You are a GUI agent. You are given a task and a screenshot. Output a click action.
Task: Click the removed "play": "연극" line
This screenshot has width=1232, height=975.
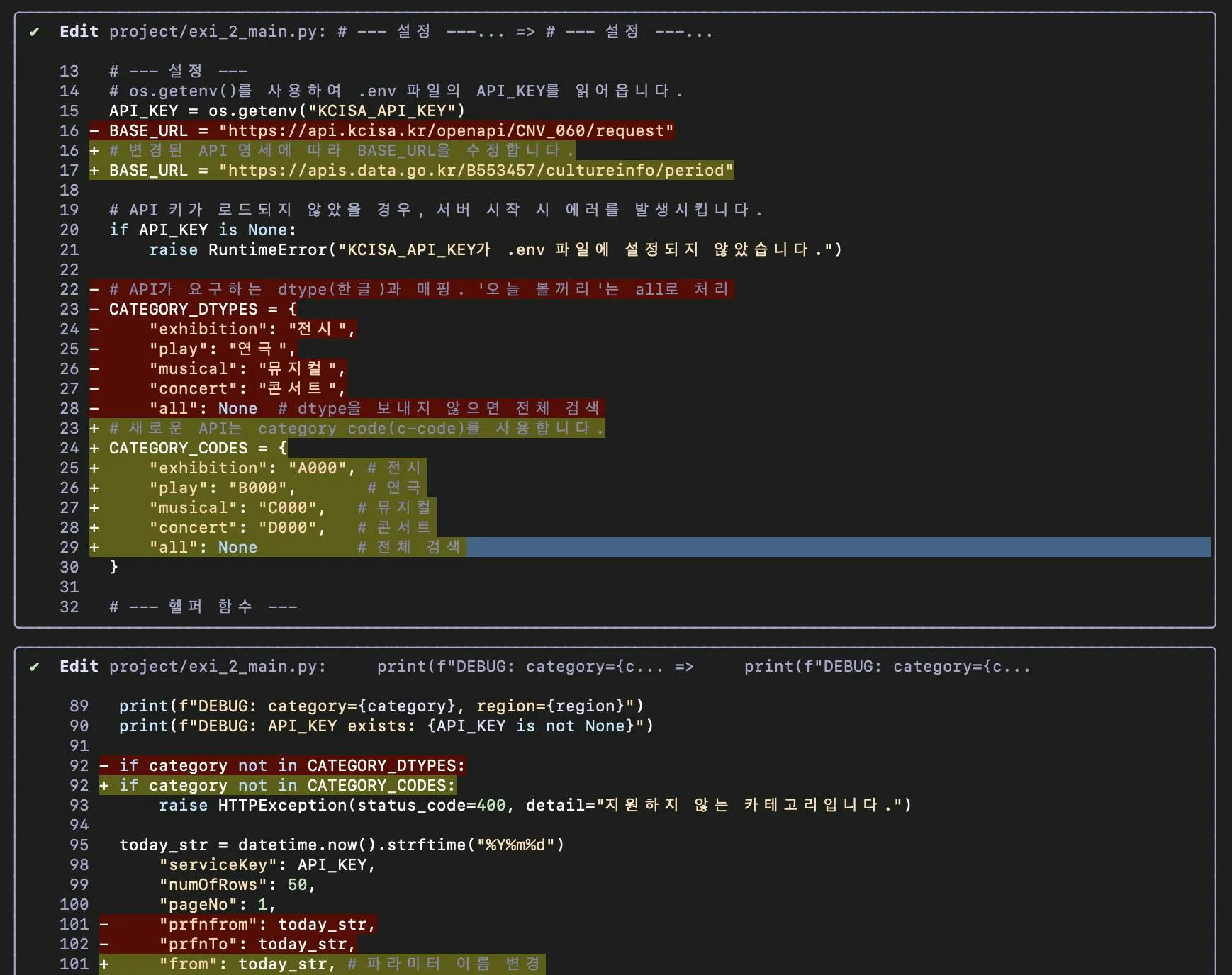193,349
